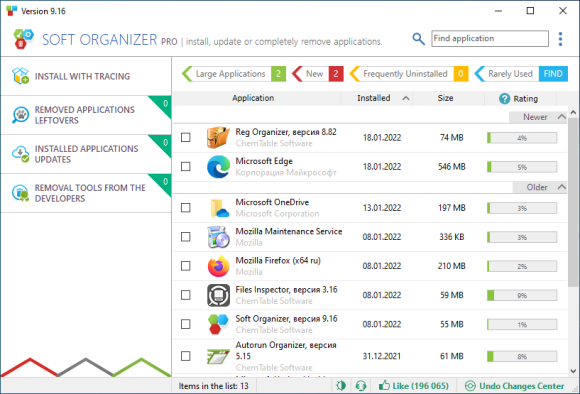Check the Mozilla Firefox checkbox

click(186, 266)
